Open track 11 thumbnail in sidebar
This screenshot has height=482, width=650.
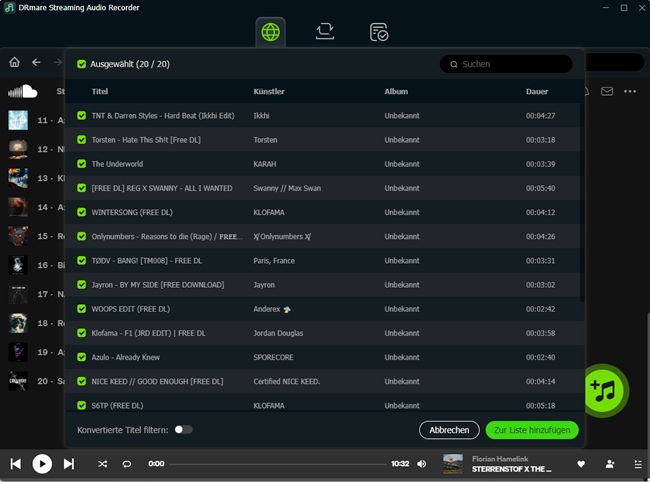(x=18, y=120)
